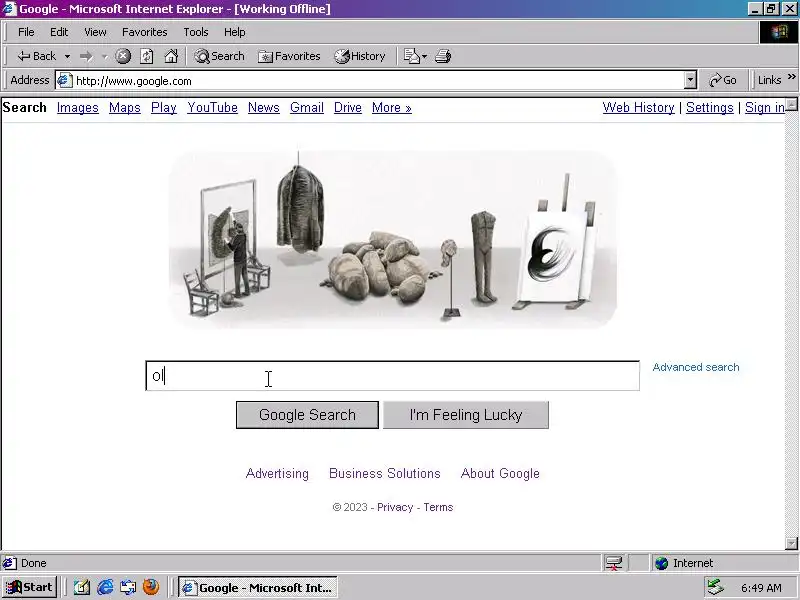Open the About Google link
The height and width of the screenshot is (600, 800).
click(x=500, y=473)
